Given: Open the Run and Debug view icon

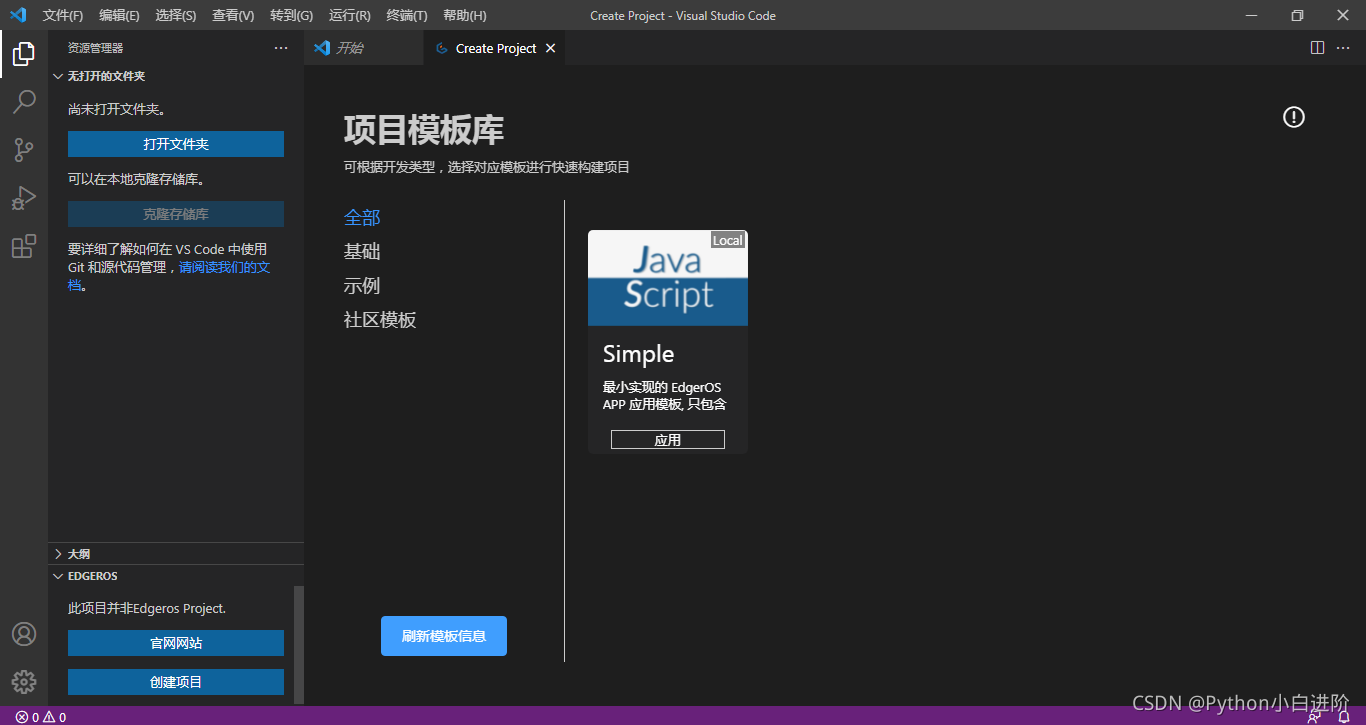Looking at the screenshot, I should (24, 198).
